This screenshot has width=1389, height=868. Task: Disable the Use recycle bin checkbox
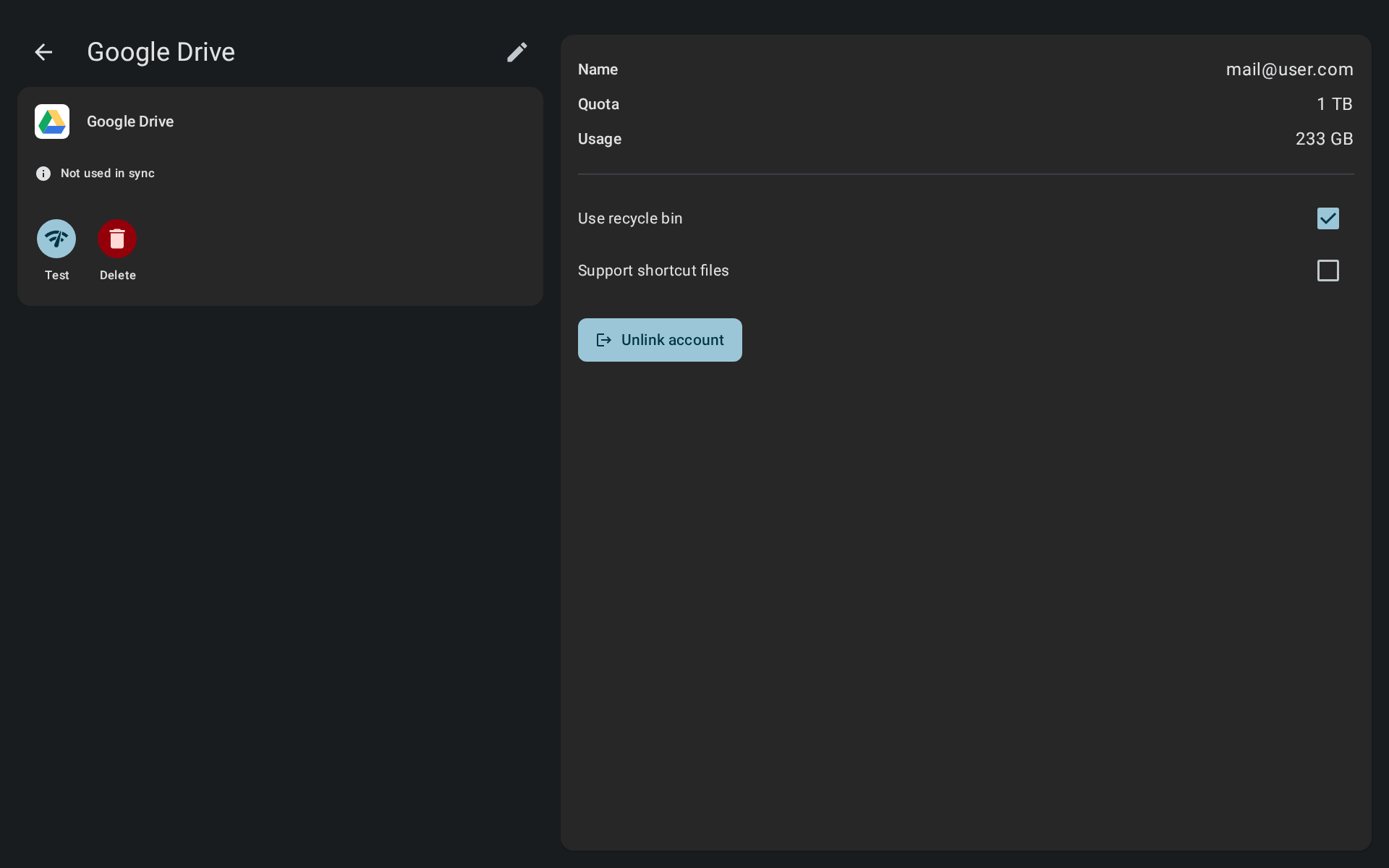[x=1328, y=218]
